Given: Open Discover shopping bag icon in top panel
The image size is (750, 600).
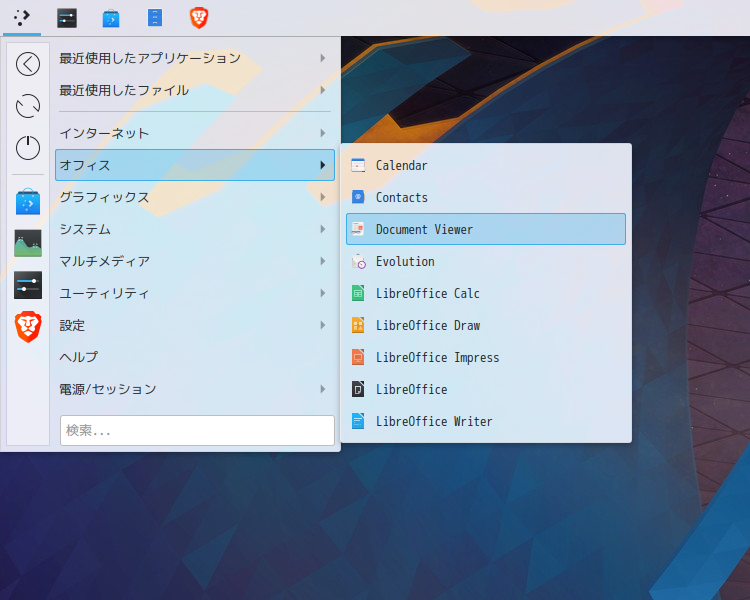Looking at the screenshot, I should 111,17.
